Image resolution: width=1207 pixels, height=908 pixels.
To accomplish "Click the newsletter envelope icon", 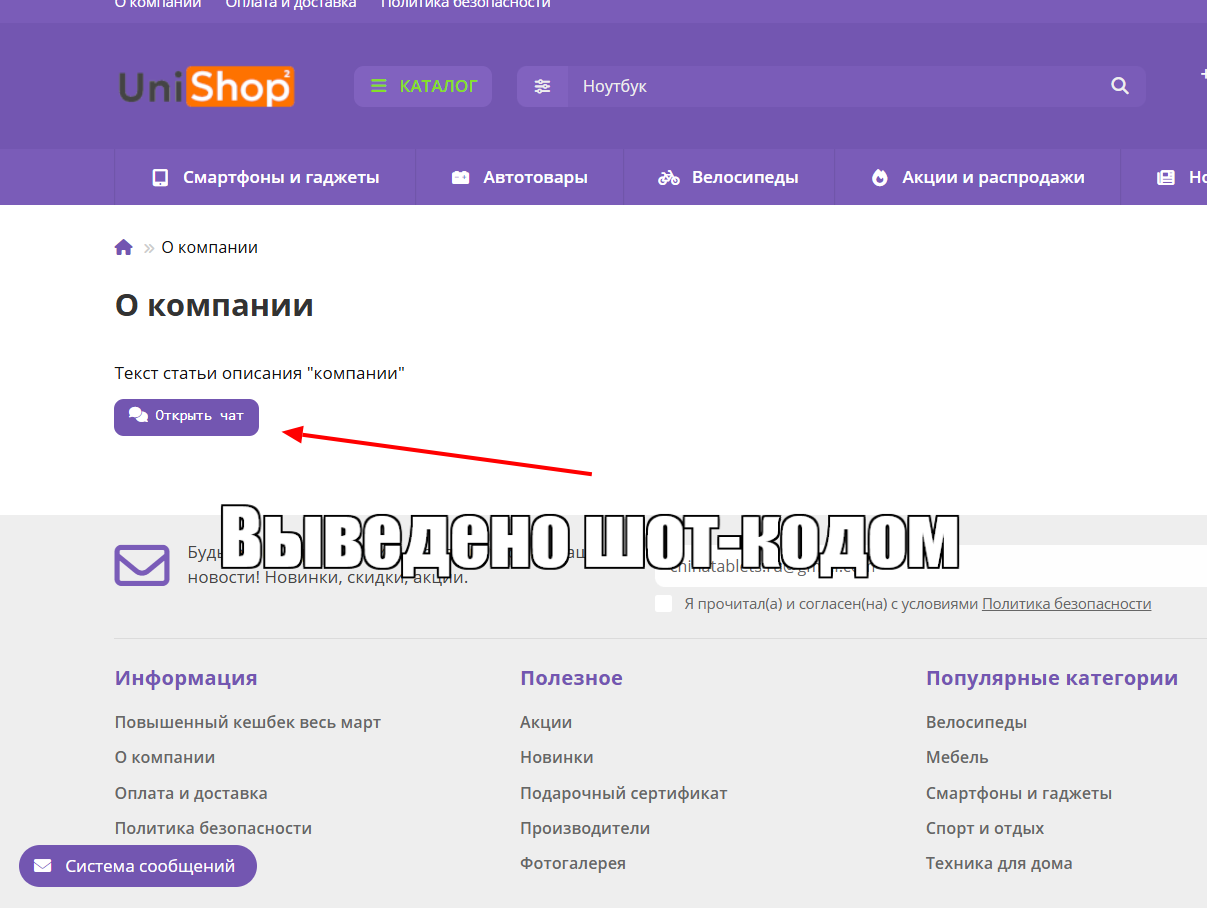I will pyautogui.click(x=142, y=565).
